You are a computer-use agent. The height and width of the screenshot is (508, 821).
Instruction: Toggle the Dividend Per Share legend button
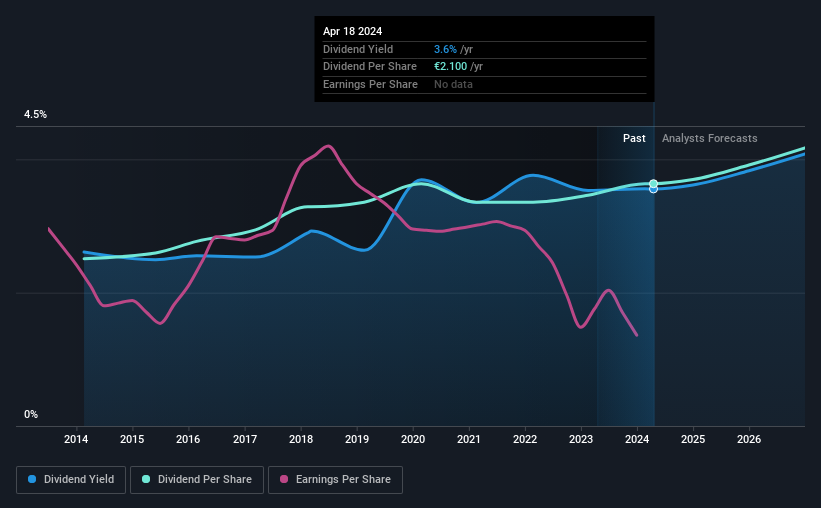(x=197, y=480)
